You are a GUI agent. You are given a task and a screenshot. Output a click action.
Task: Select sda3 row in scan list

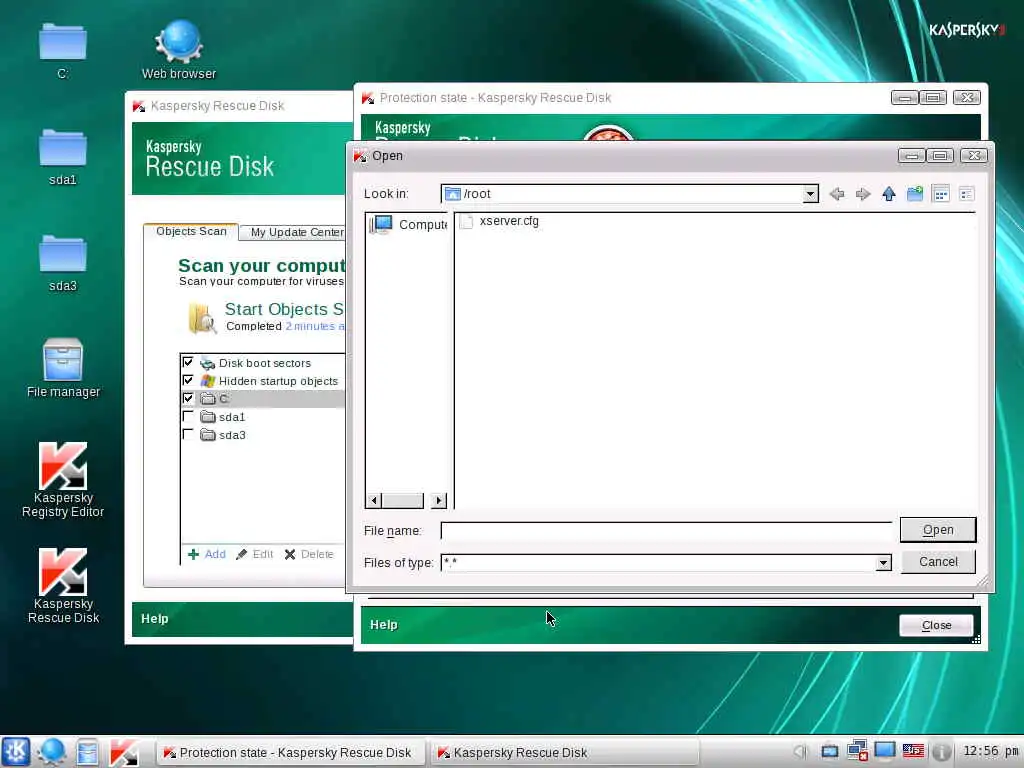(x=263, y=435)
